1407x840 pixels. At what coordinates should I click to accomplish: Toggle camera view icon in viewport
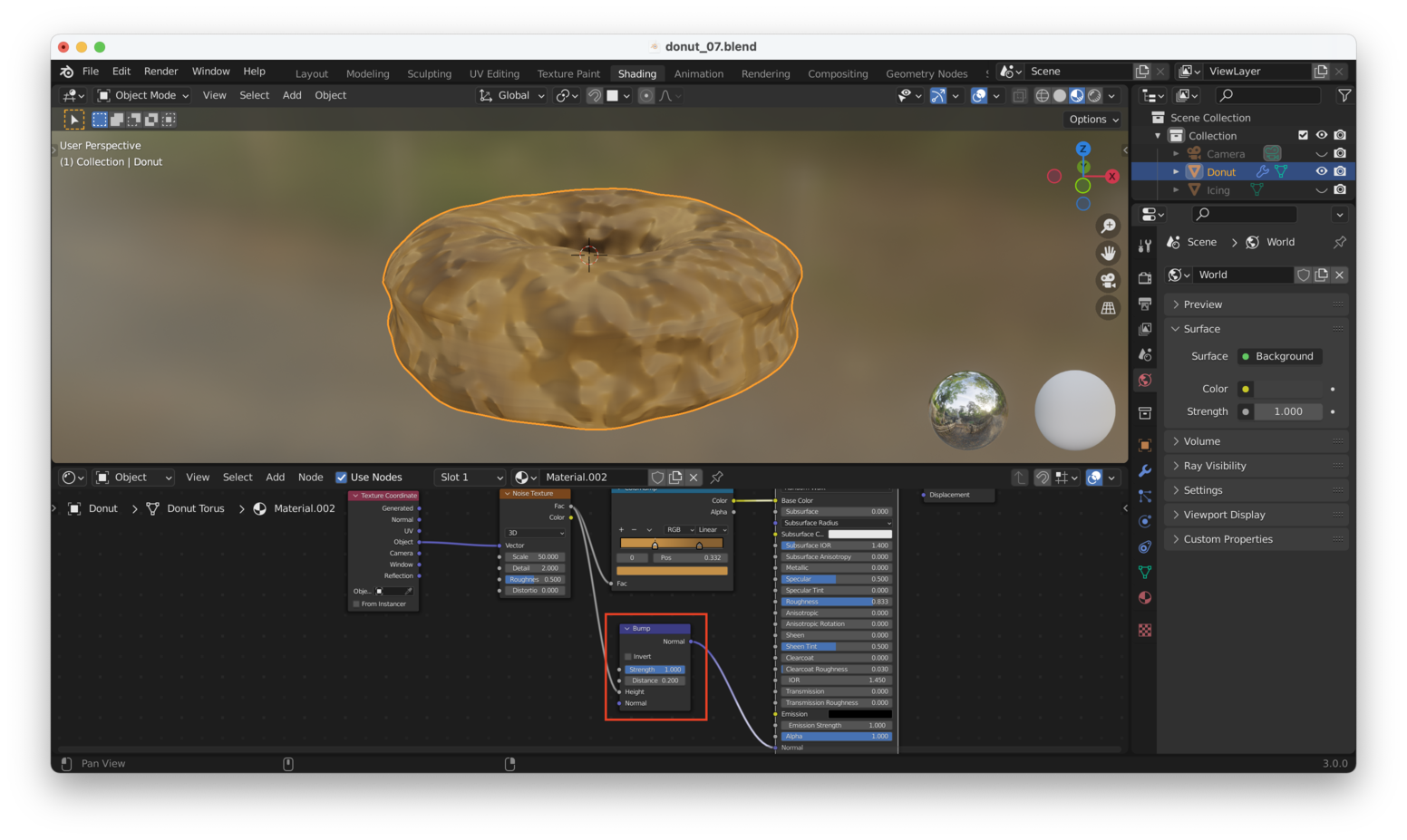point(1108,281)
